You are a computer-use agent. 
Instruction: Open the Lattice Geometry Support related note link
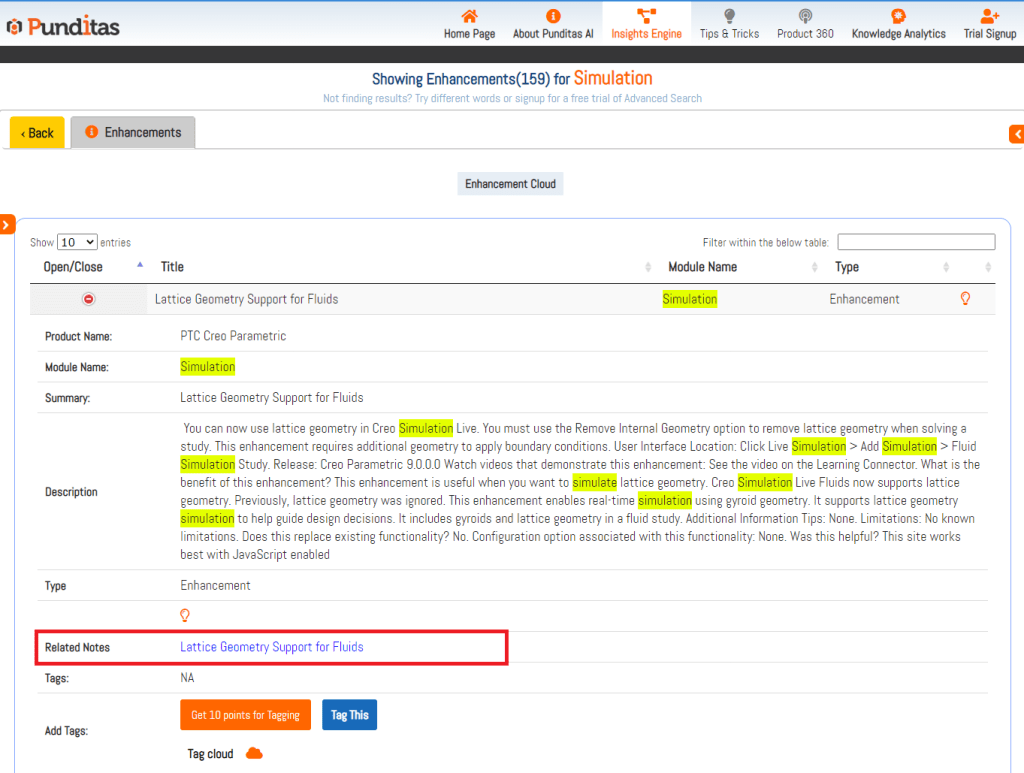(271, 647)
